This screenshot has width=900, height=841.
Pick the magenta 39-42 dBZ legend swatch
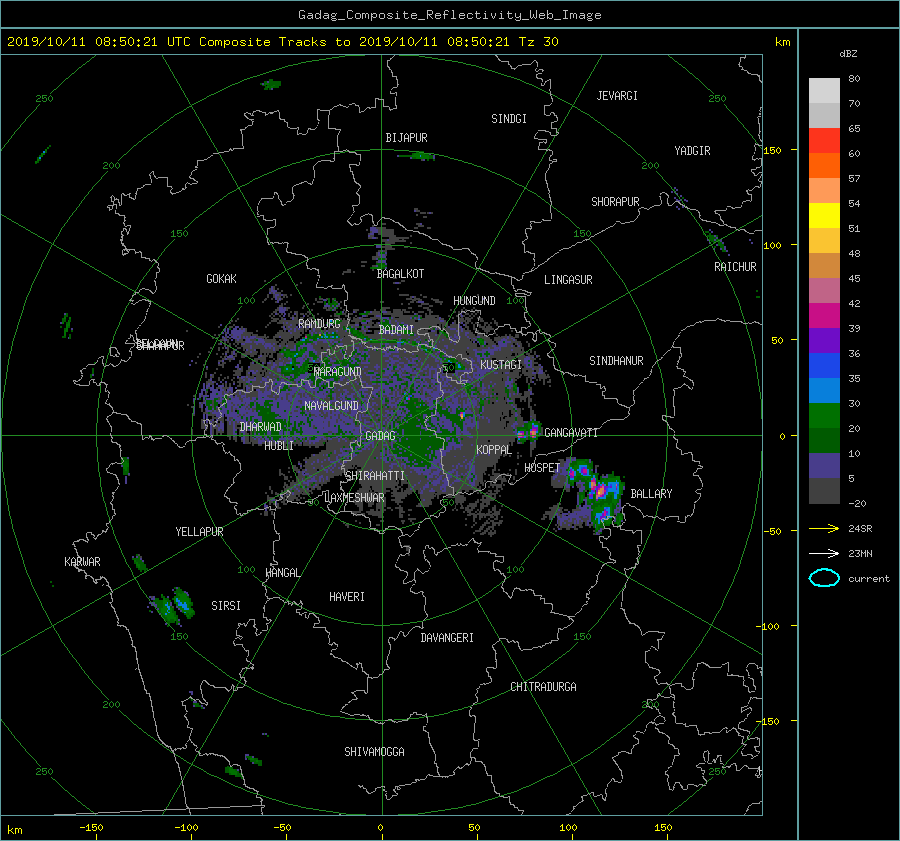click(x=824, y=315)
